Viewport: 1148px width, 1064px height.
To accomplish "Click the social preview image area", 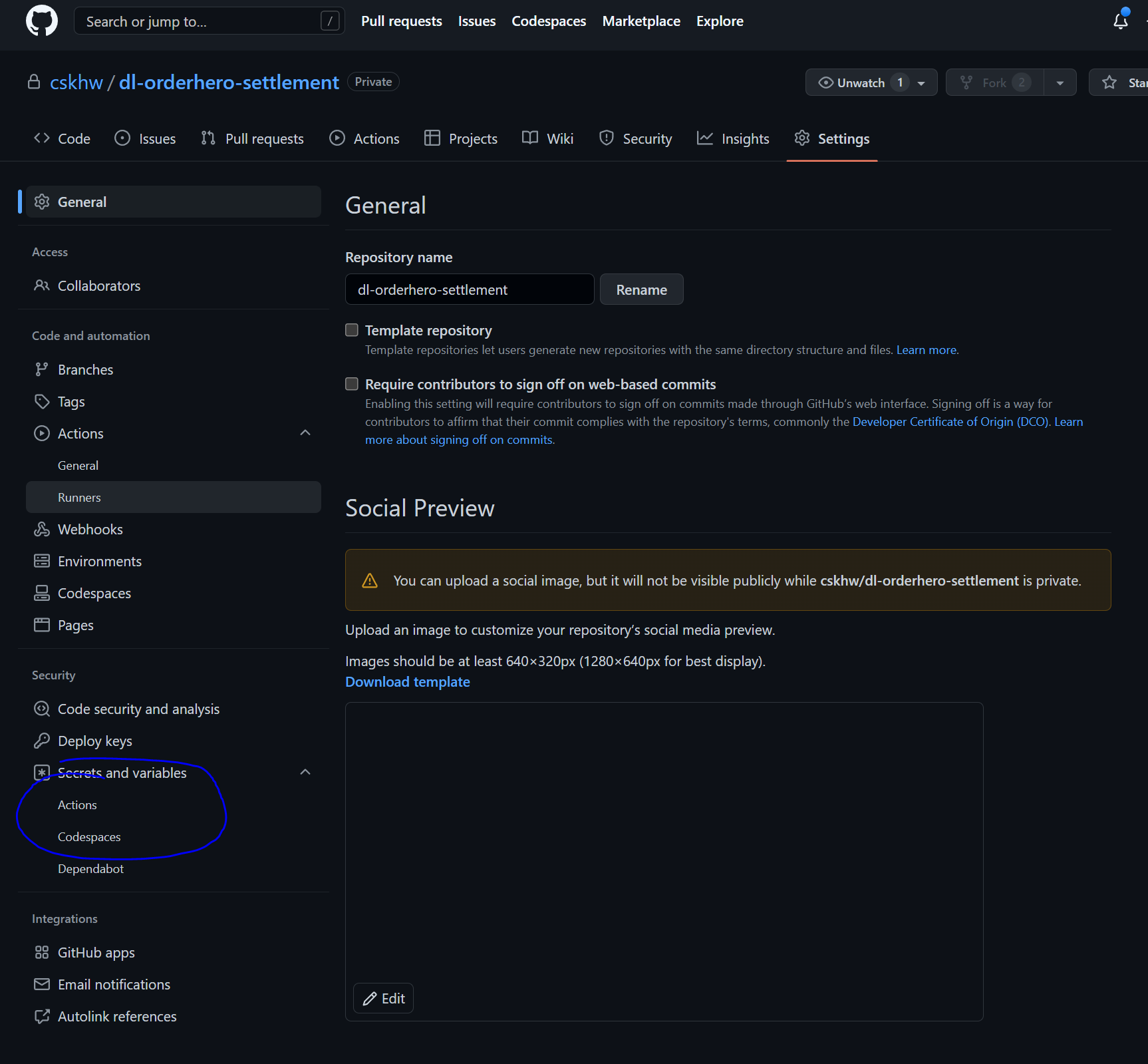I will pyautogui.click(x=664, y=862).
